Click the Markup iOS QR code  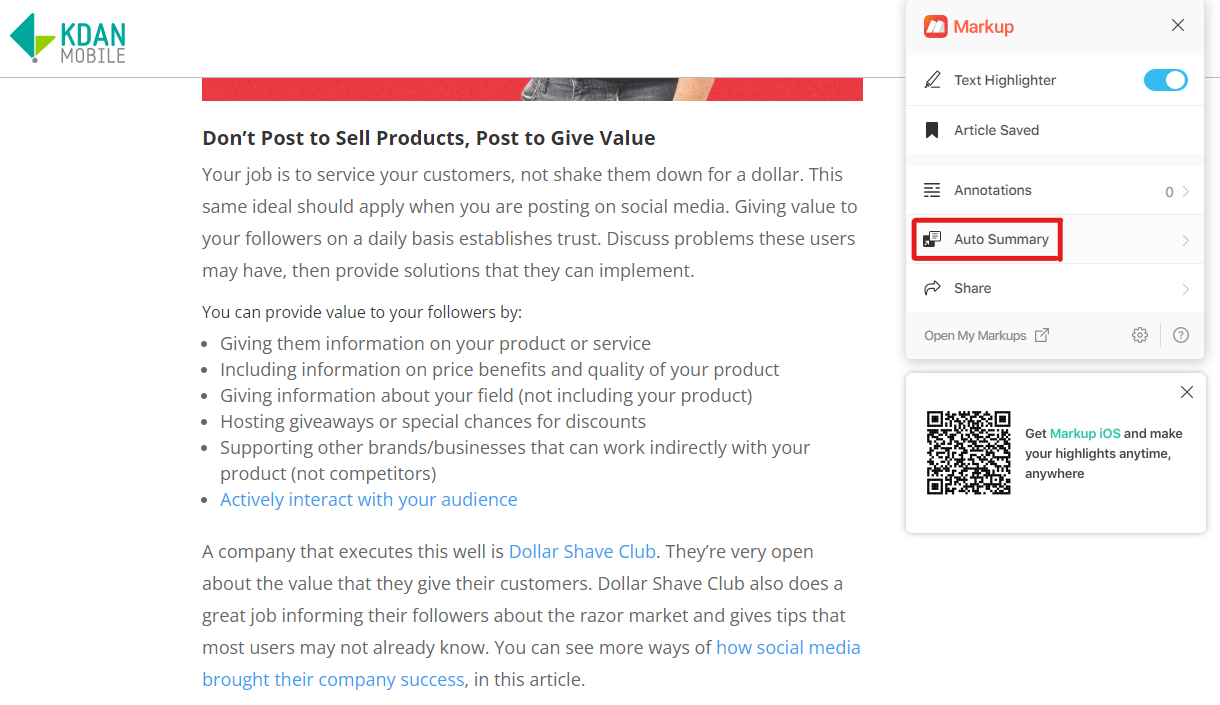tap(968, 452)
